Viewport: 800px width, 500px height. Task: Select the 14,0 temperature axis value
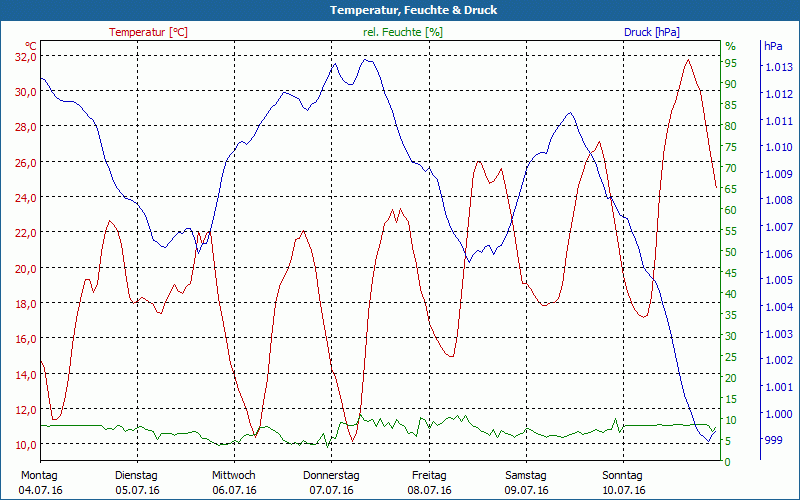26,374
